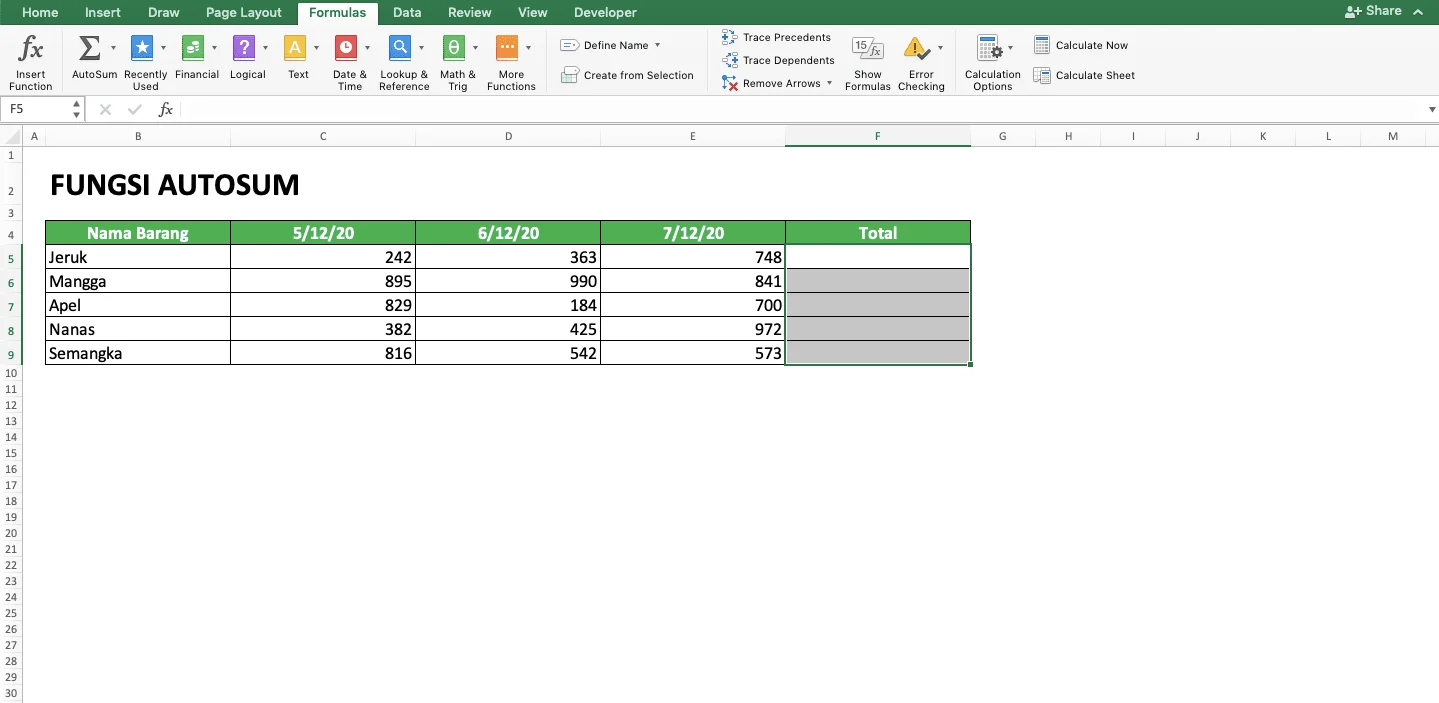
Task: Click the Select All corner triangle
Action: tap(11, 136)
